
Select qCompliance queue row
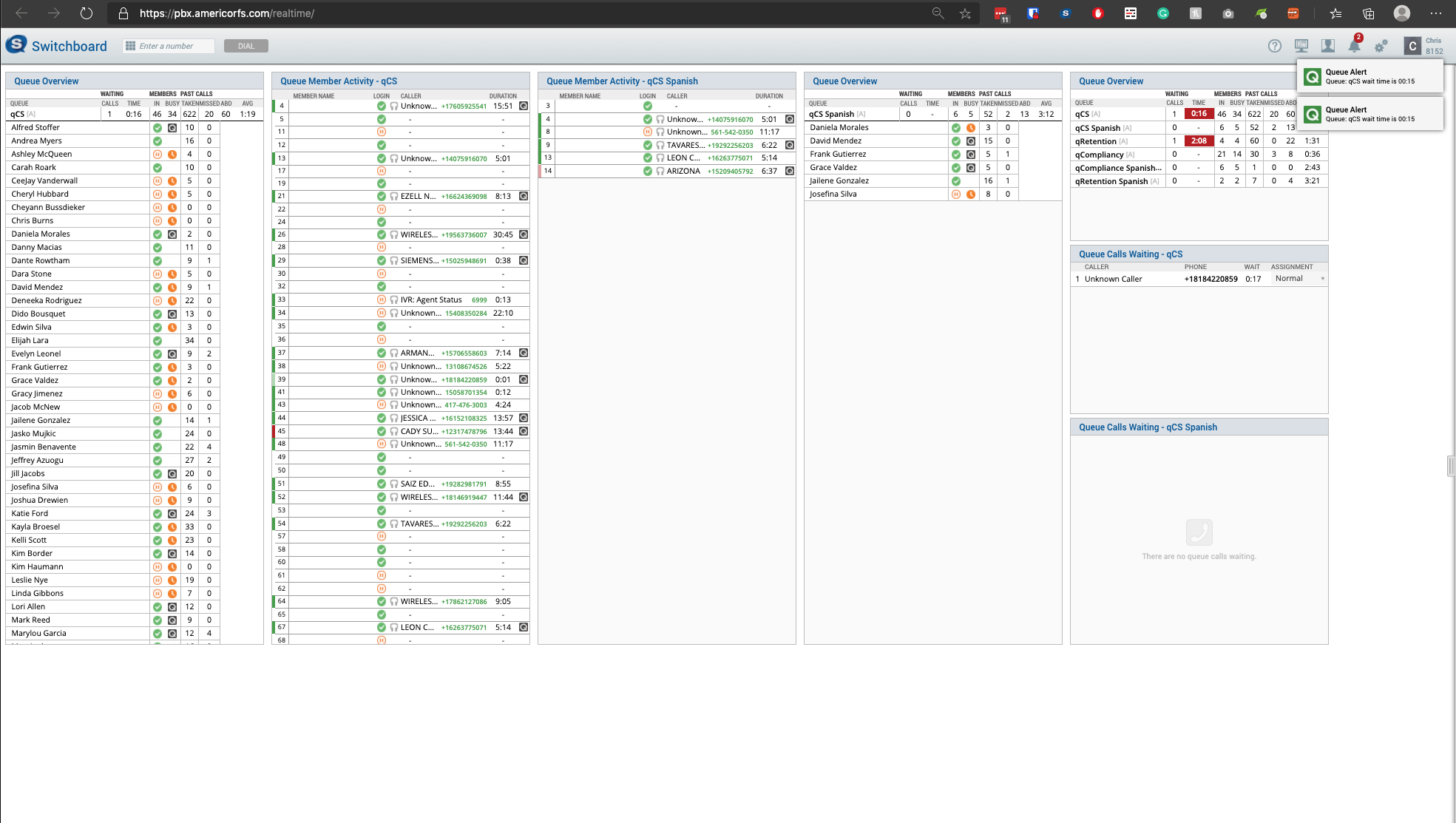[x=1099, y=155]
